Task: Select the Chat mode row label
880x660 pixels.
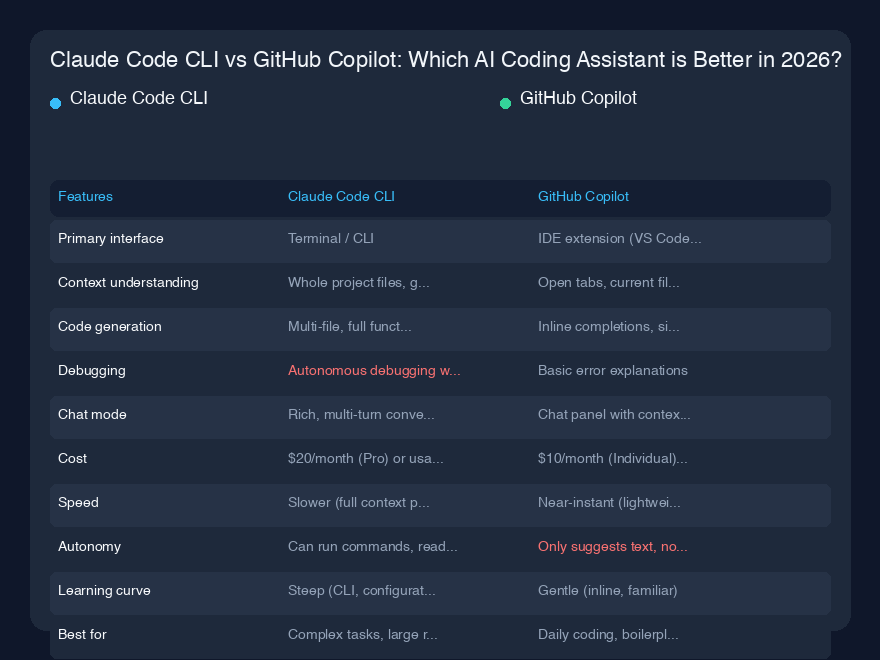Action: (x=92, y=414)
